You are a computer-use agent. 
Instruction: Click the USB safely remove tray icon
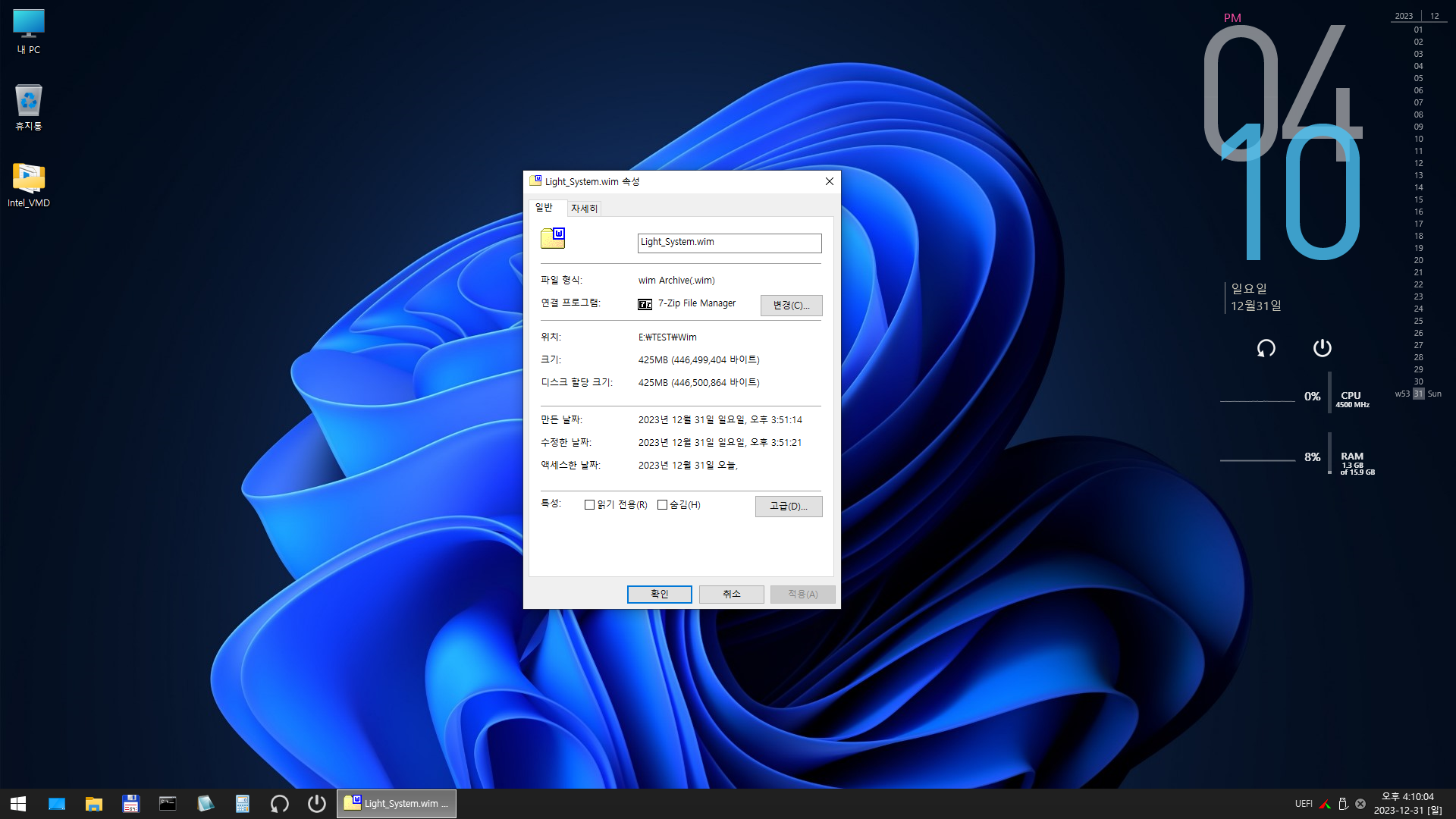coord(1343,804)
